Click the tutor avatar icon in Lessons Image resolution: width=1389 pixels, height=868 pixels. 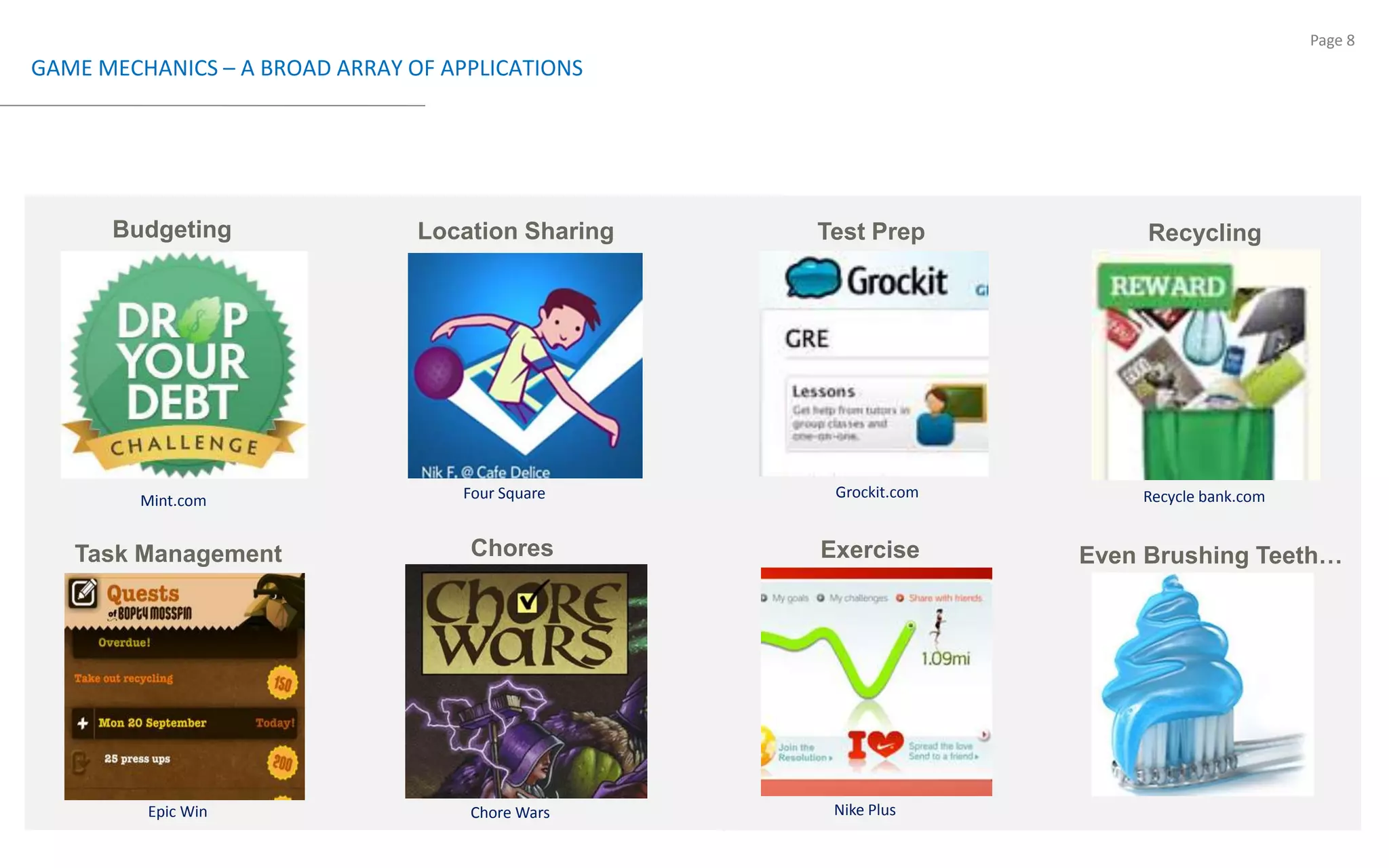(936, 416)
